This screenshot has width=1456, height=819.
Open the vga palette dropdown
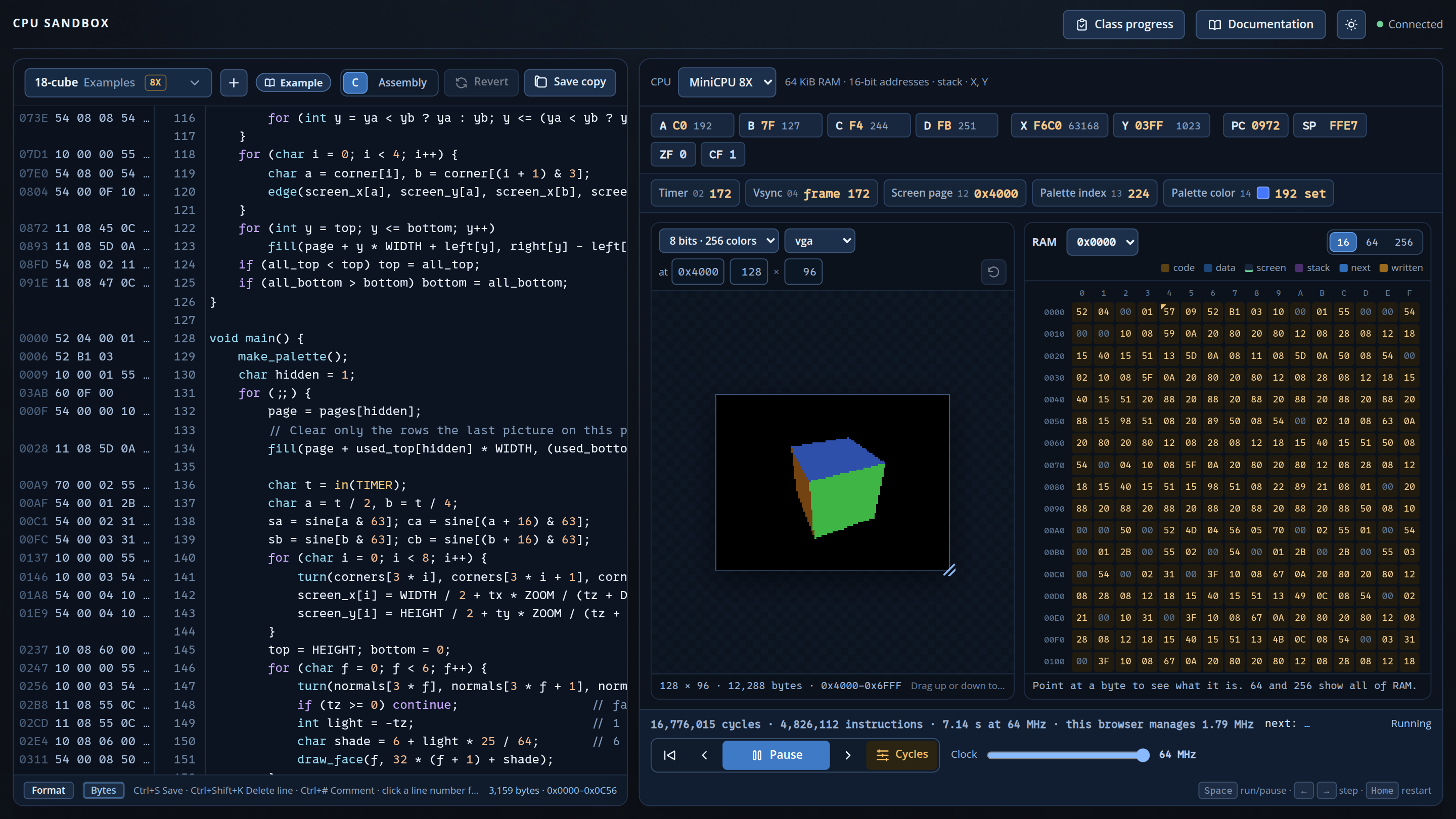pos(820,241)
